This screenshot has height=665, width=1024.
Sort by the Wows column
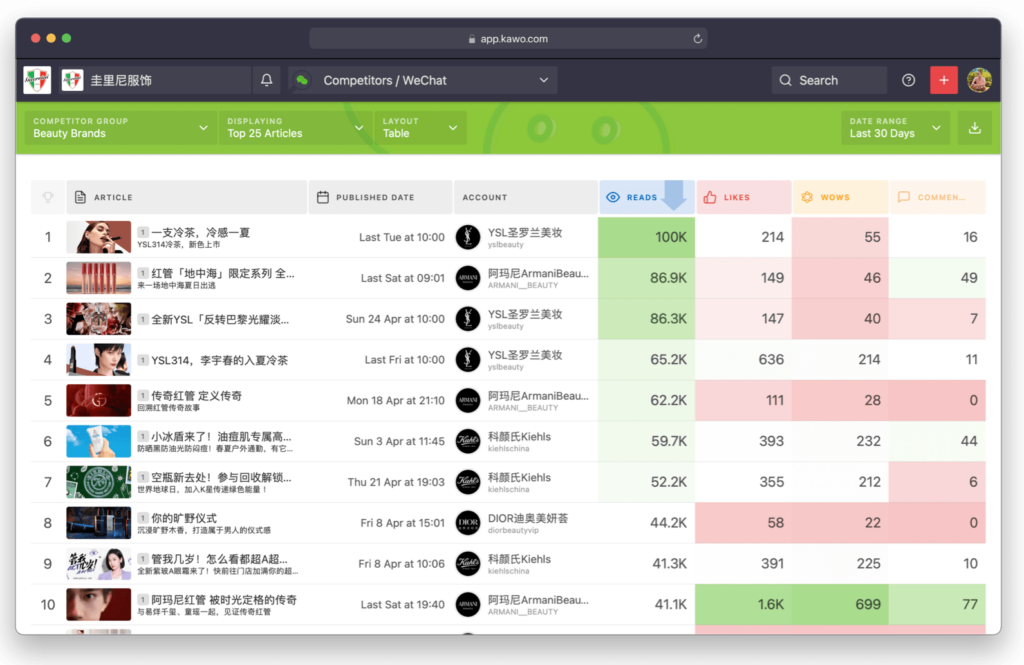click(840, 197)
